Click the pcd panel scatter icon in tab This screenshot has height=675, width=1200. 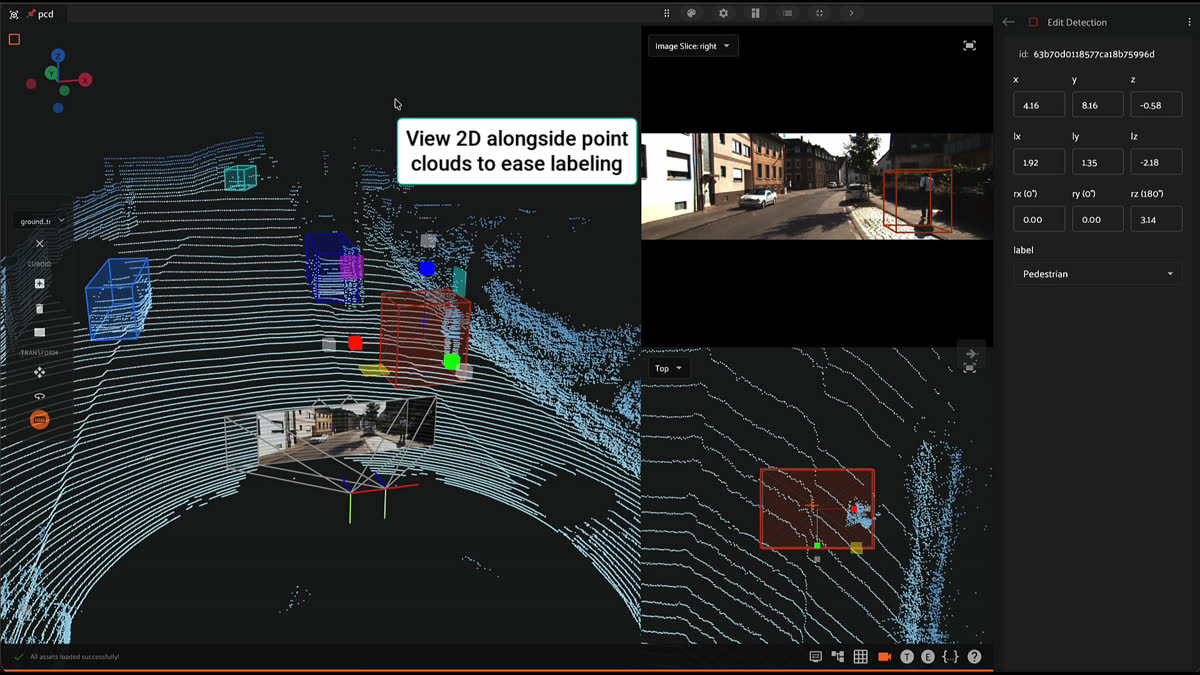tap(14, 14)
